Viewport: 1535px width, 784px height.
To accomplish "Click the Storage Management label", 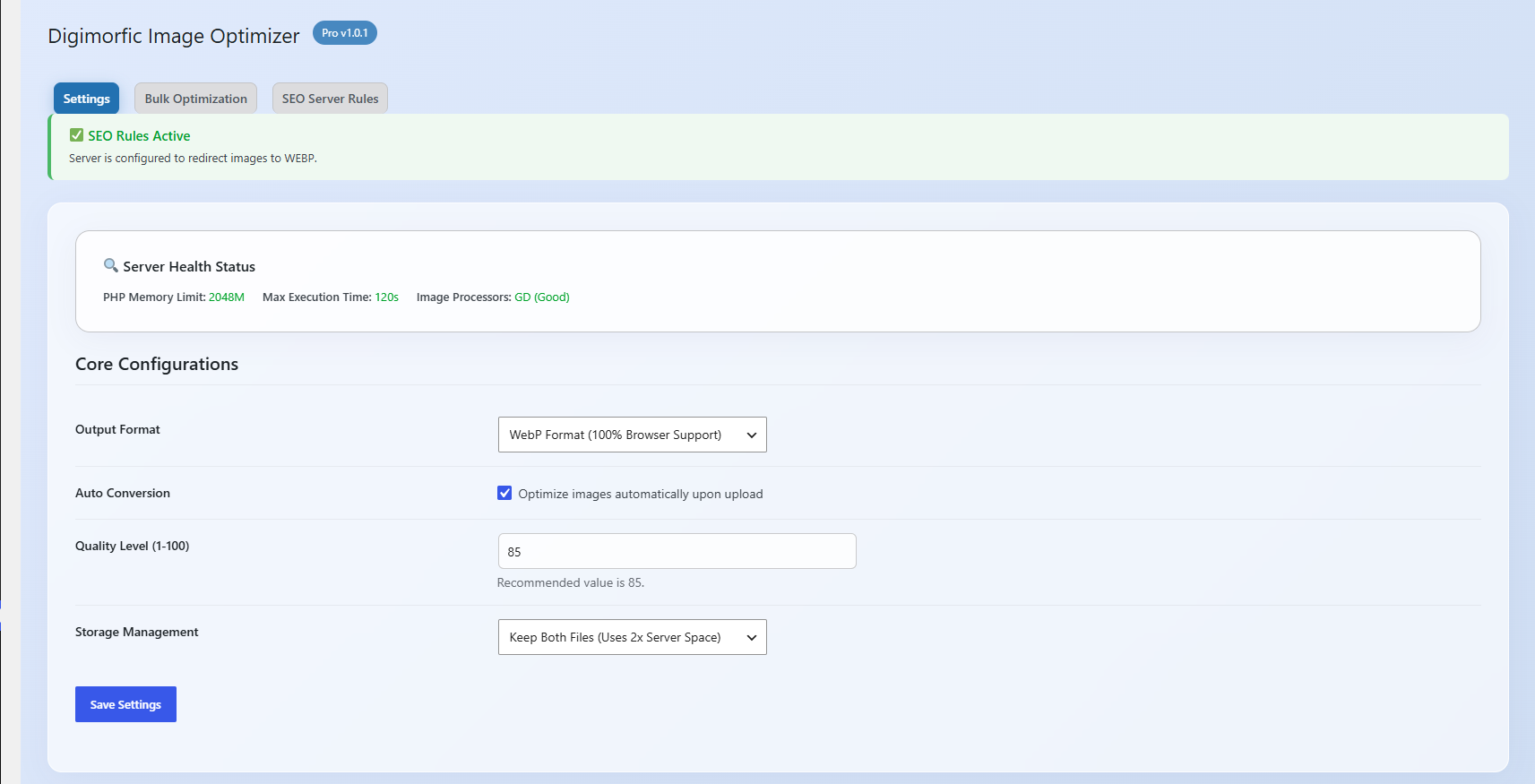I will 136,632.
